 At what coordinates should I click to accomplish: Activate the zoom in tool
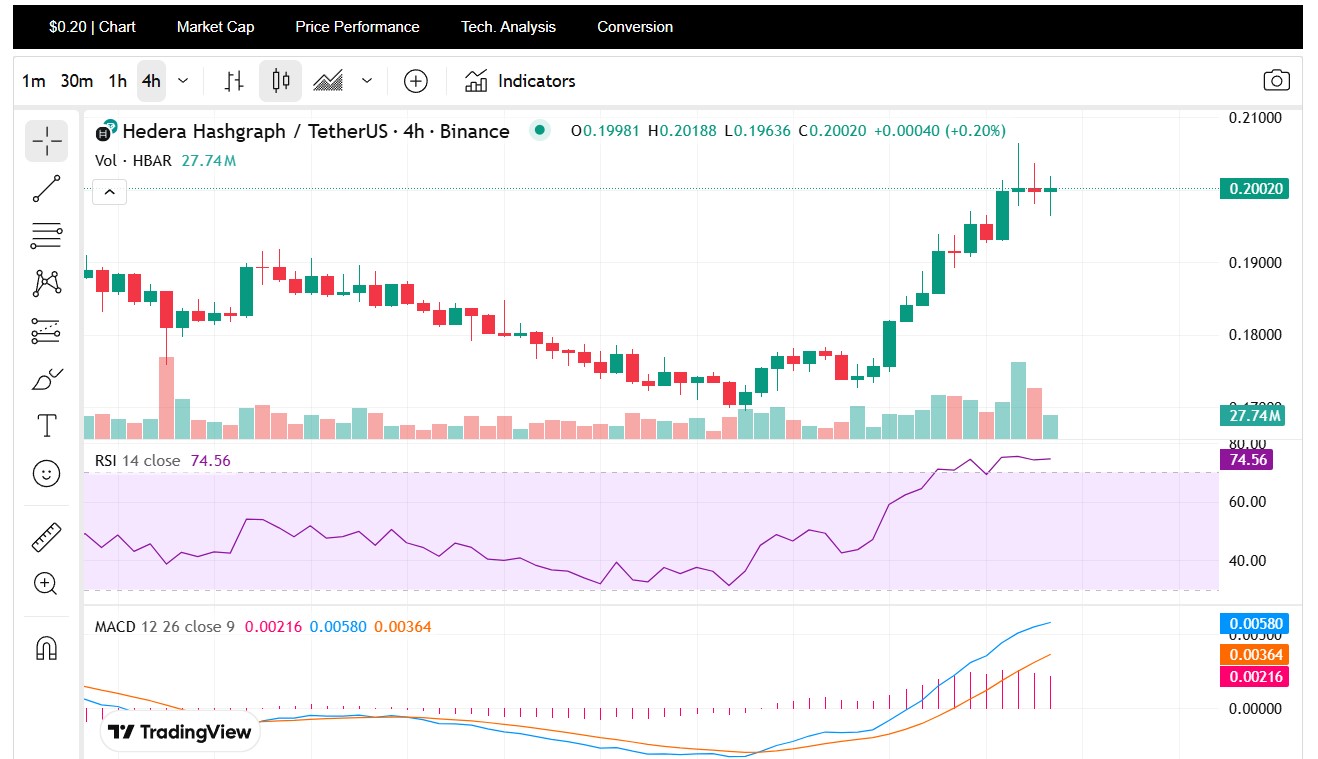(x=46, y=584)
